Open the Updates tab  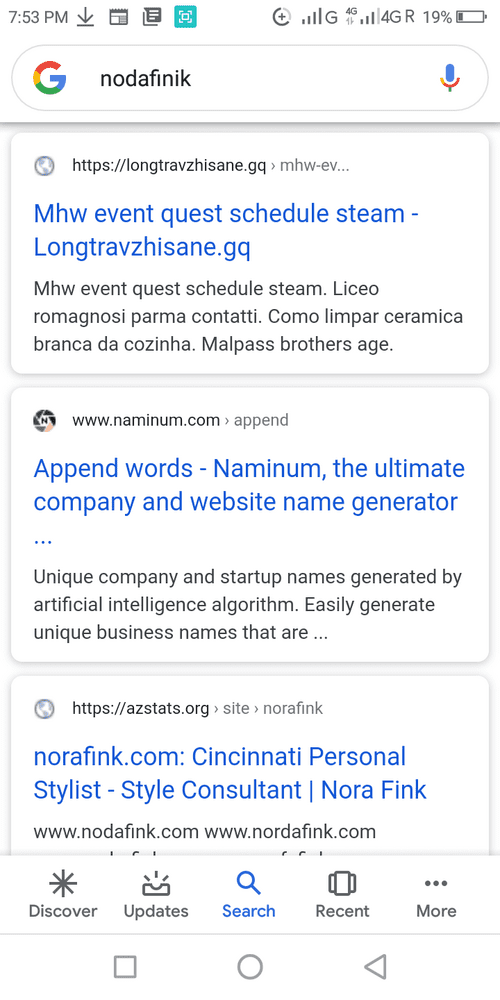tap(156, 895)
